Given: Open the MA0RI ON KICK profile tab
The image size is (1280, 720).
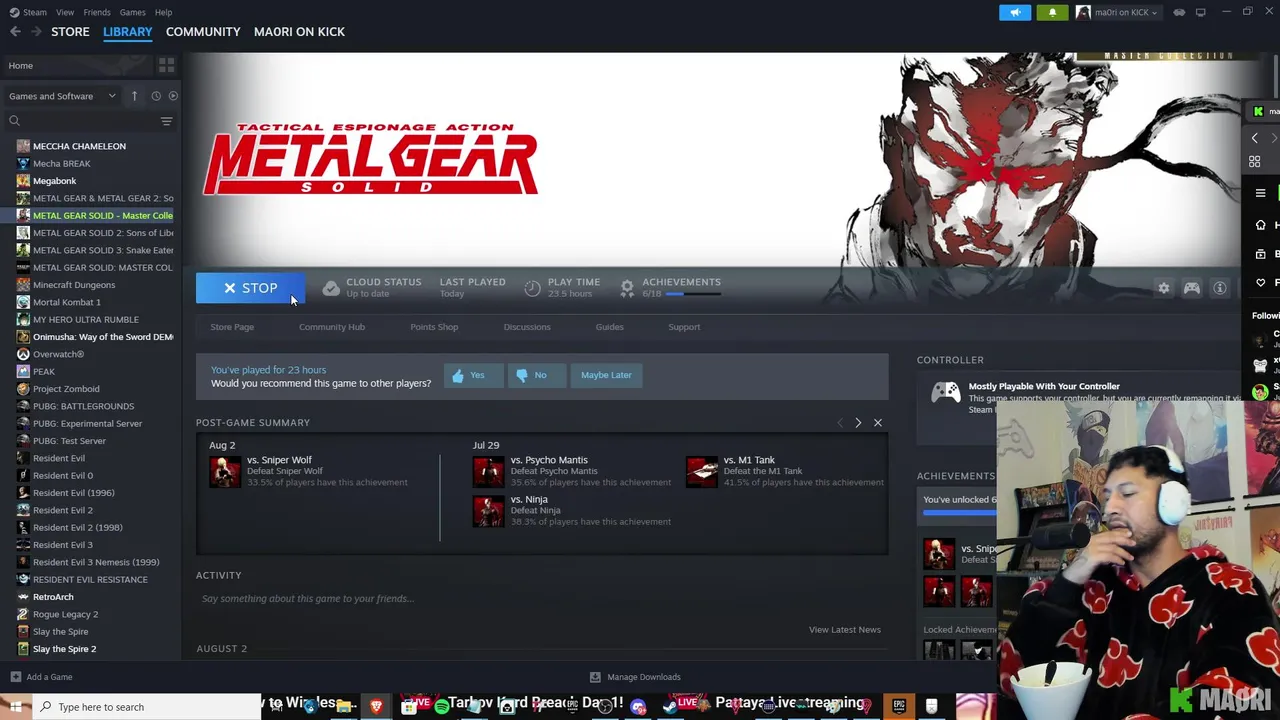Looking at the screenshot, I should click(299, 32).
